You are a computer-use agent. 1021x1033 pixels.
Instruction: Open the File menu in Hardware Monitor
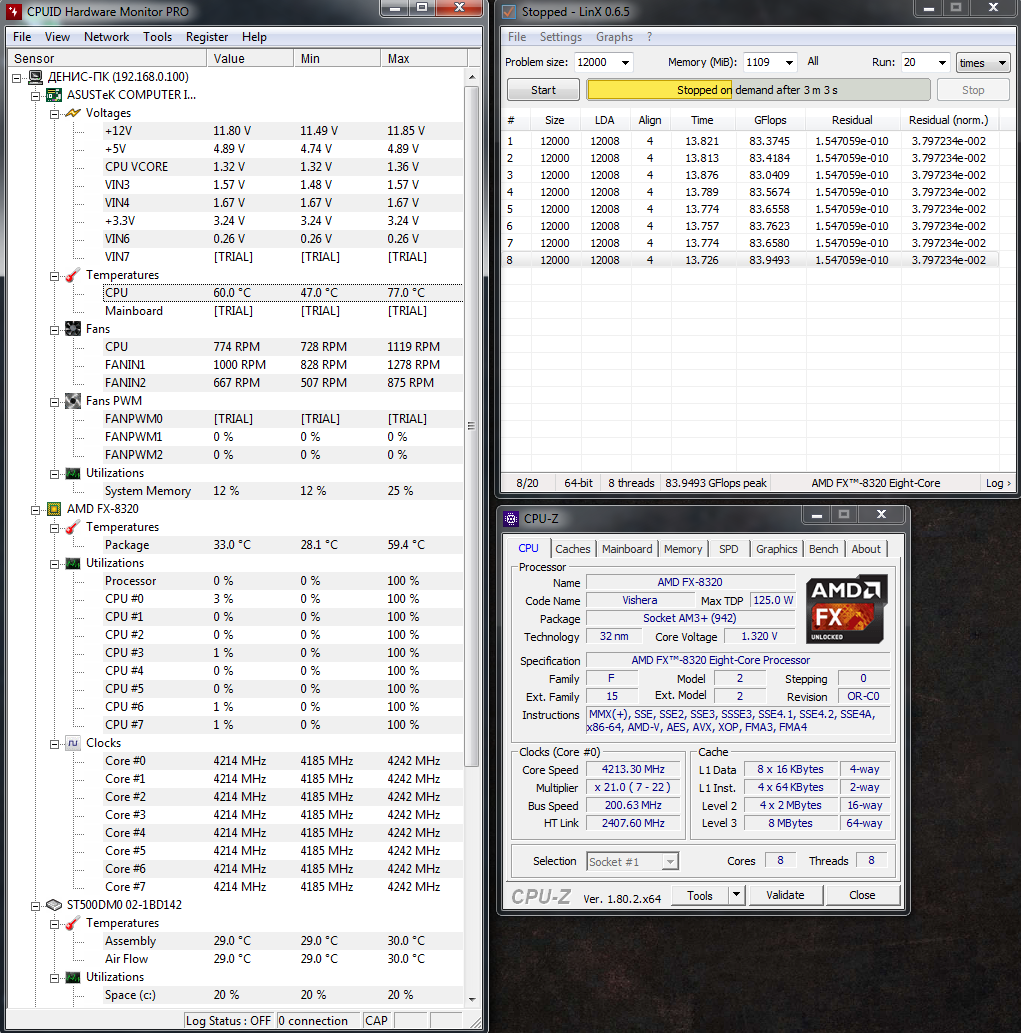22,37
